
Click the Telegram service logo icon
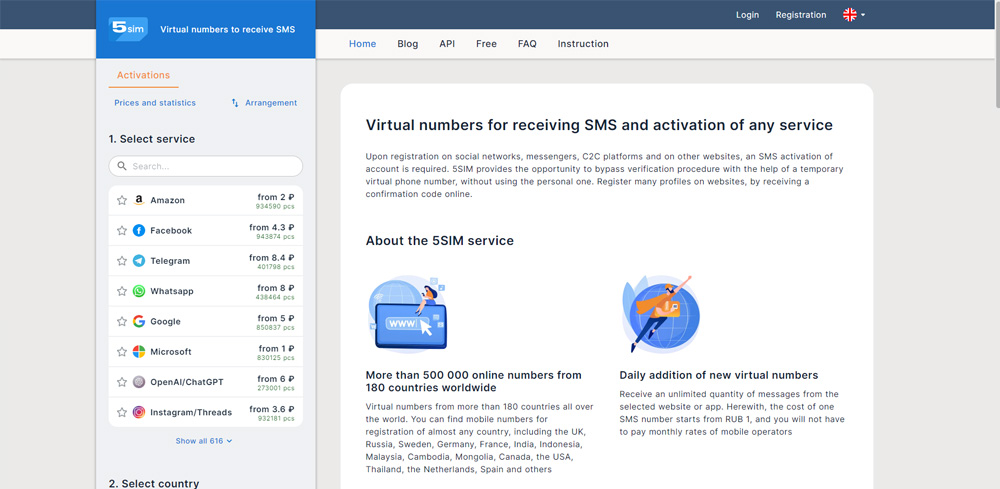coord(139,261)
